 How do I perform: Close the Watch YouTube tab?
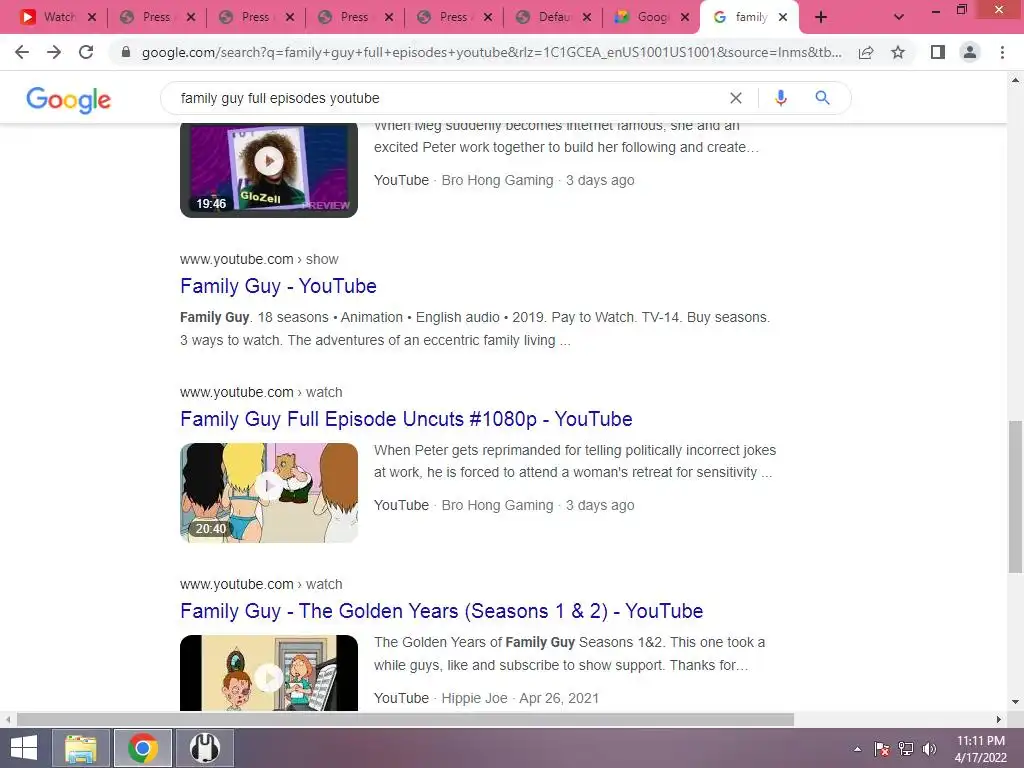[92, 18]
